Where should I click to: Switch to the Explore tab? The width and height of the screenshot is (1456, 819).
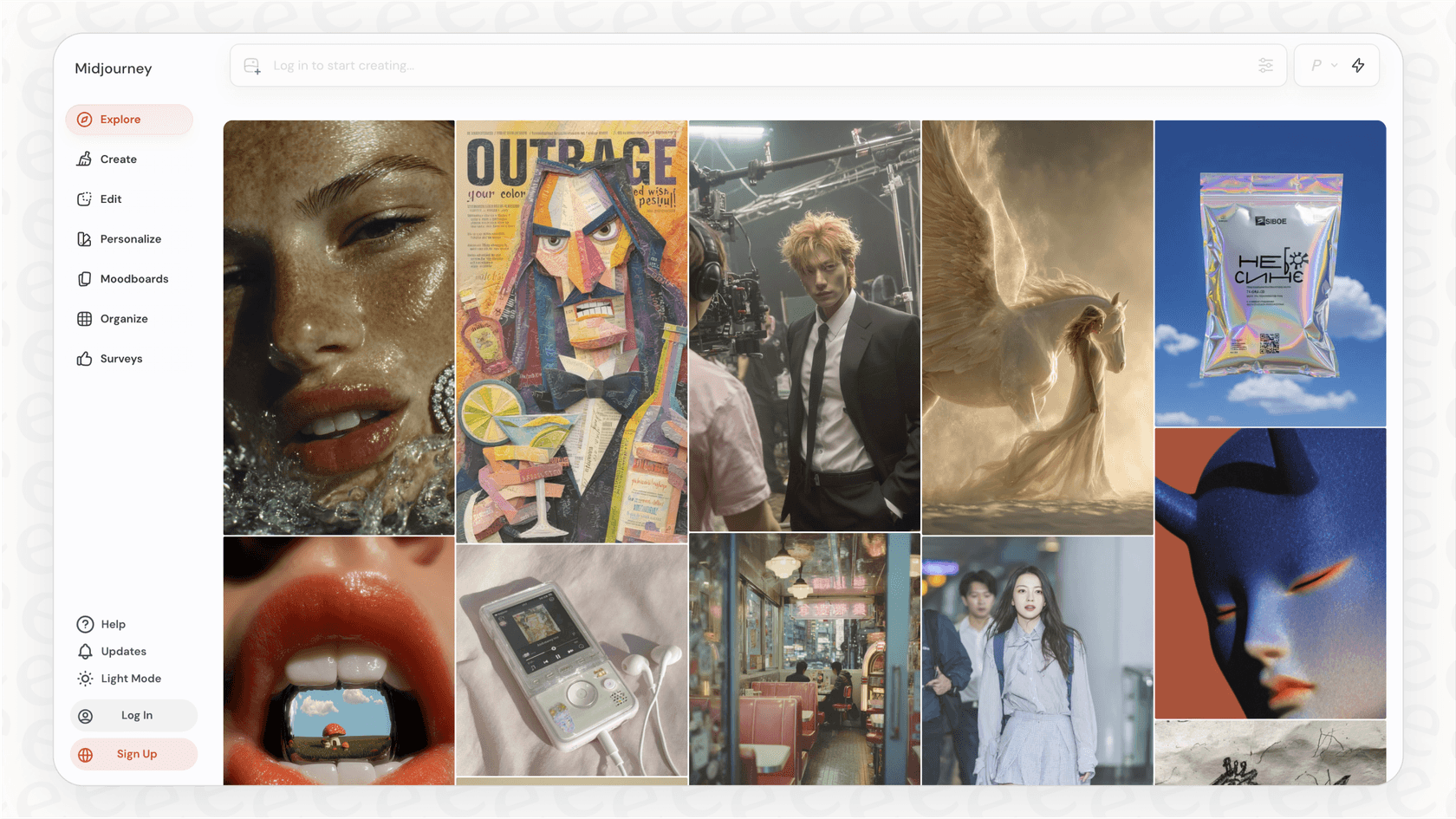pos(120,119)
